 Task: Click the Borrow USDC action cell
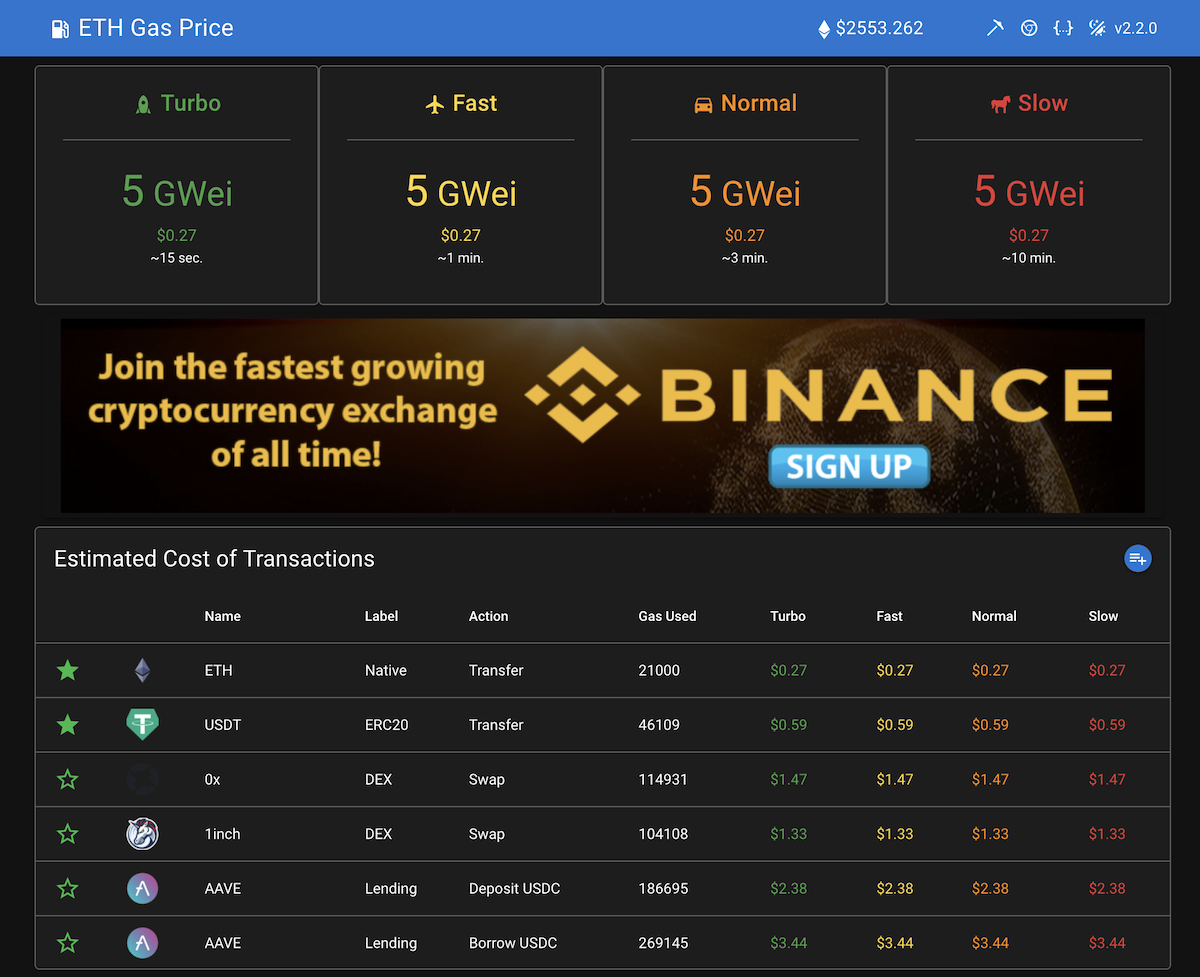(513, 943)
